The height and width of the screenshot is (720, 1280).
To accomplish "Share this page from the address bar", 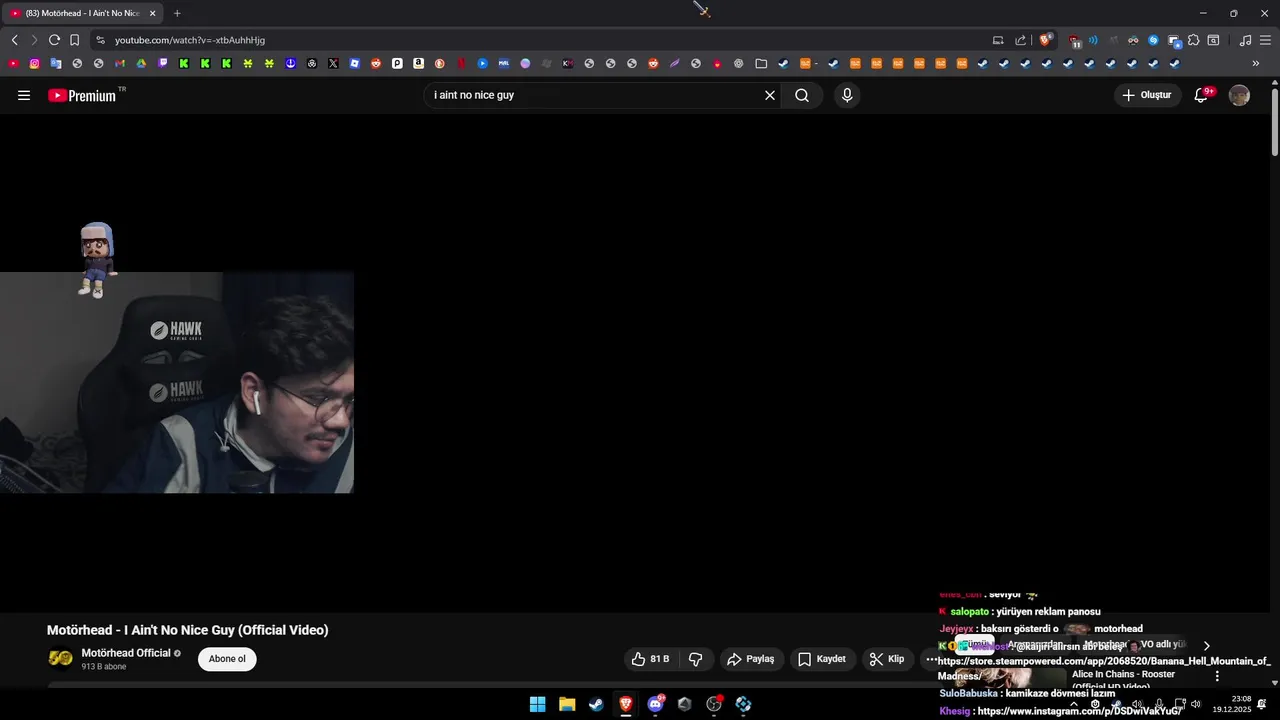I will coord(1020,40).
